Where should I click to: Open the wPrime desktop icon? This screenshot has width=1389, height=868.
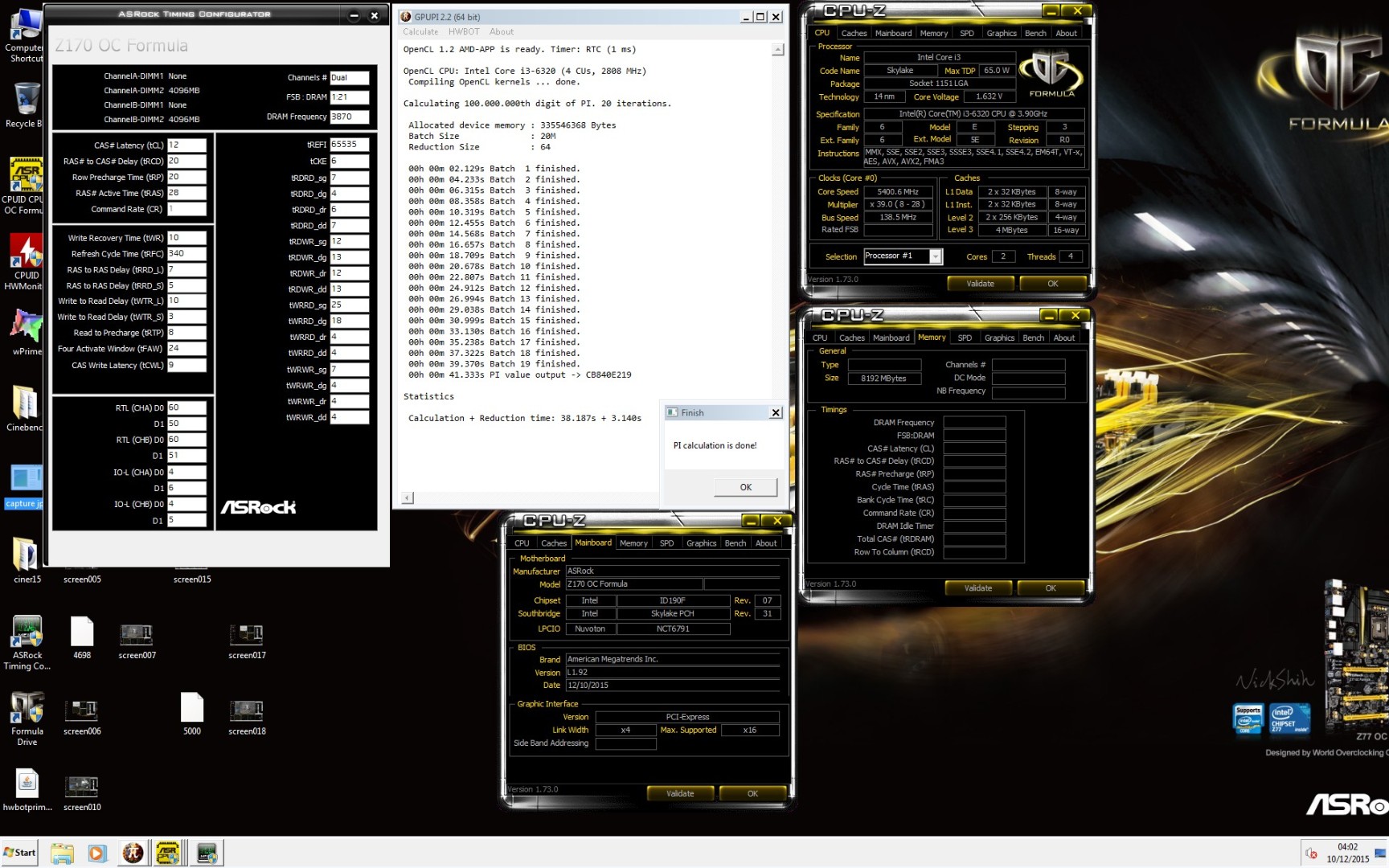click(27, 331)
